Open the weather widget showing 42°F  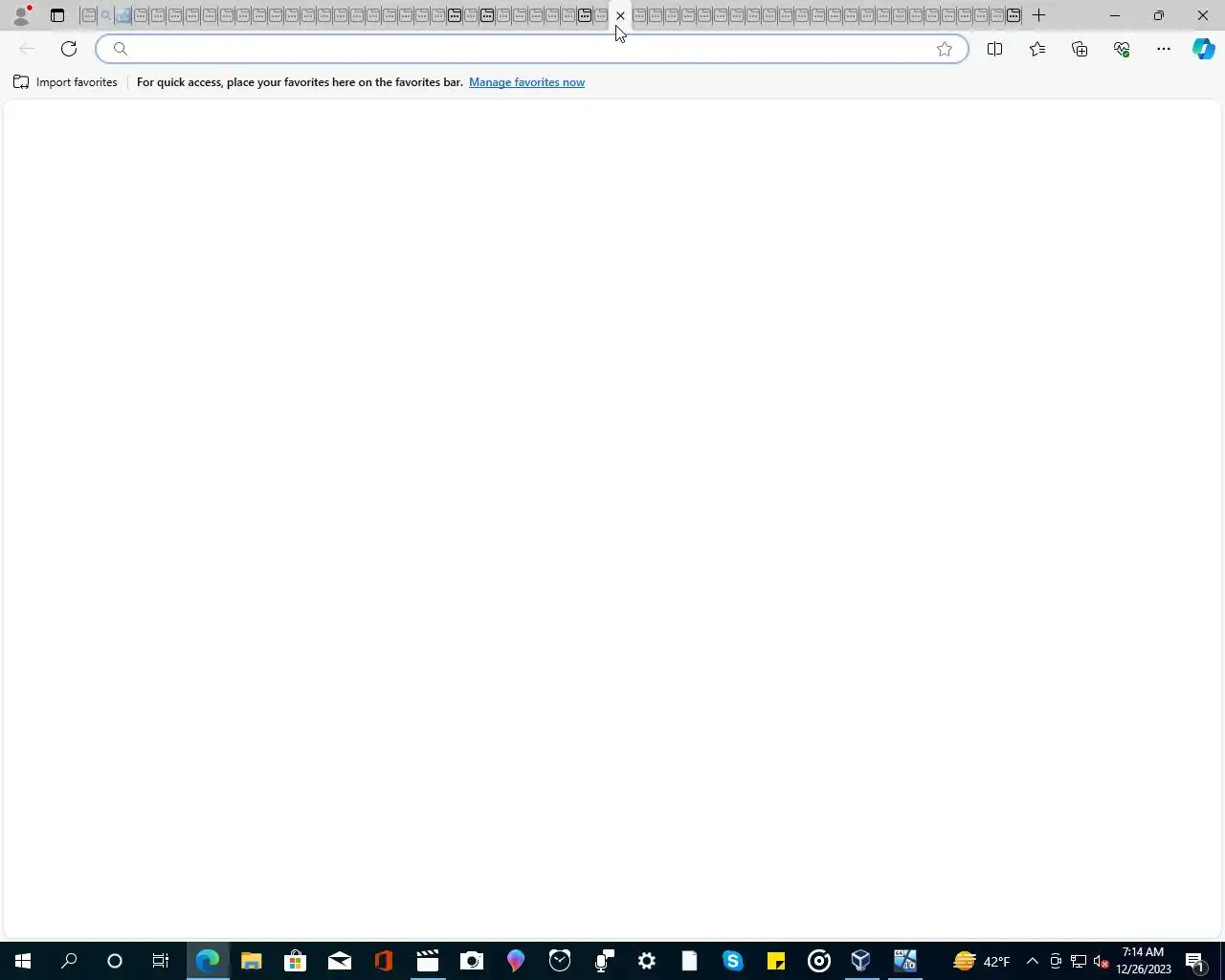[982, 961]
